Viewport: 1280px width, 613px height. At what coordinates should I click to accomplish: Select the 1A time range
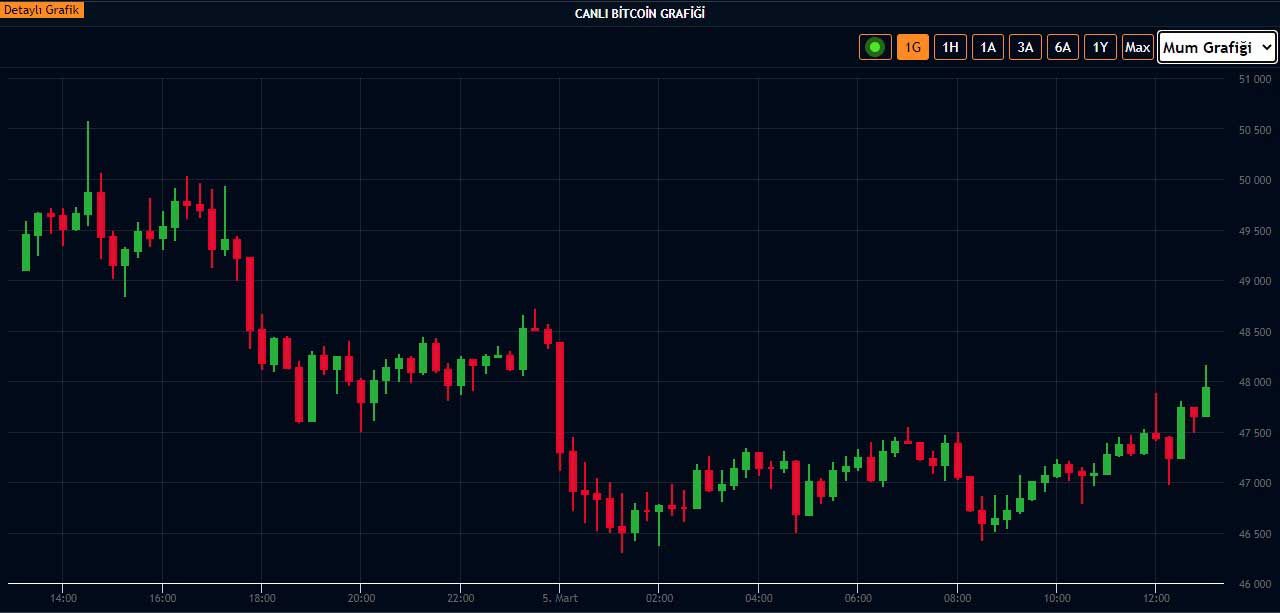pos(988,47)
